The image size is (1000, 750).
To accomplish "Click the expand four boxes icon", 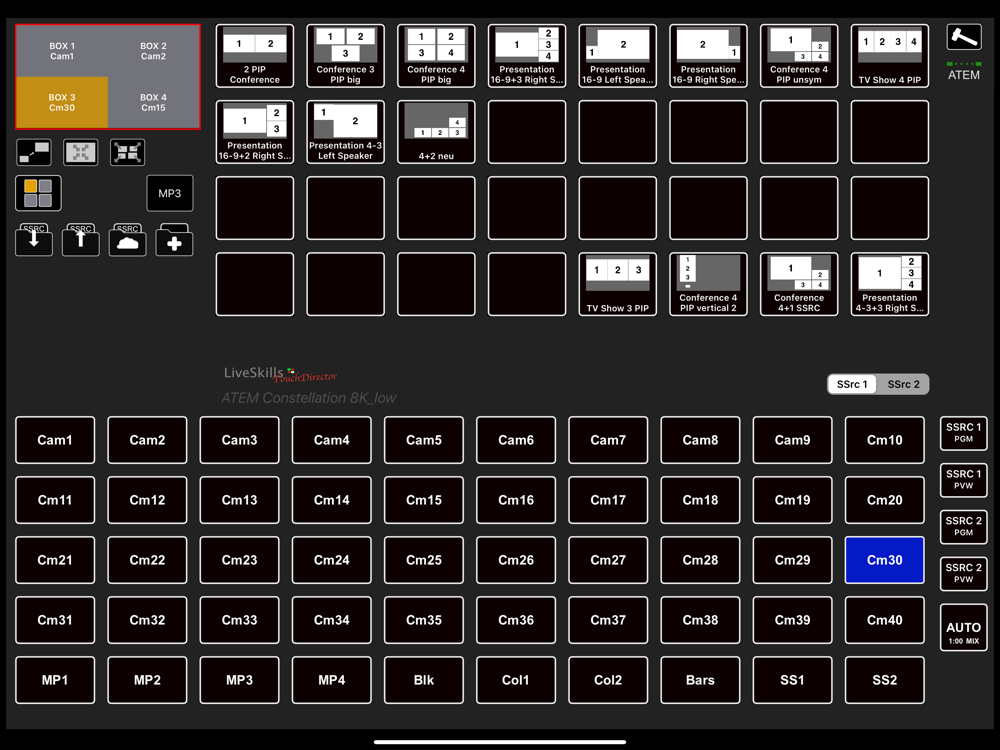I will [x=128, y=152].
